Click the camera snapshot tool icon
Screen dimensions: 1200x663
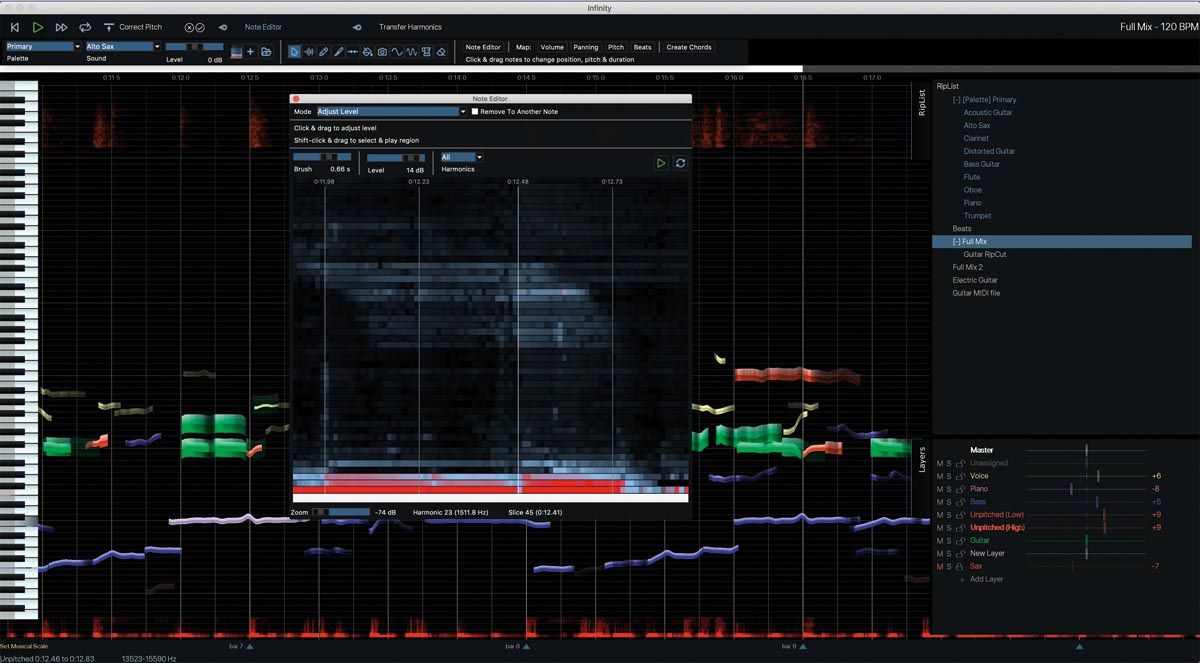(x=382, y=51)
